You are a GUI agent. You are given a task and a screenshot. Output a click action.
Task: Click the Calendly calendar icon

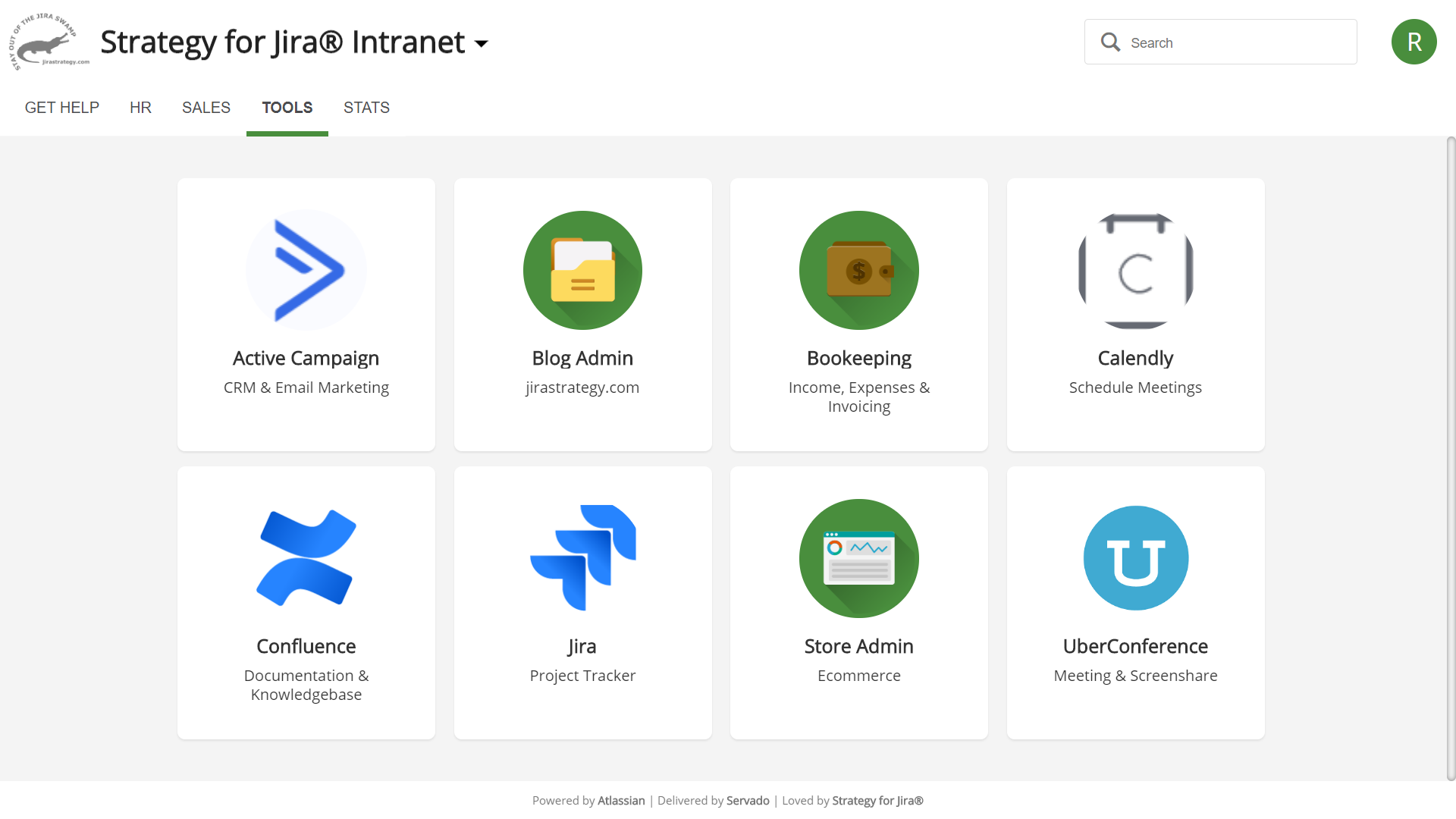tap(1135, 270)
